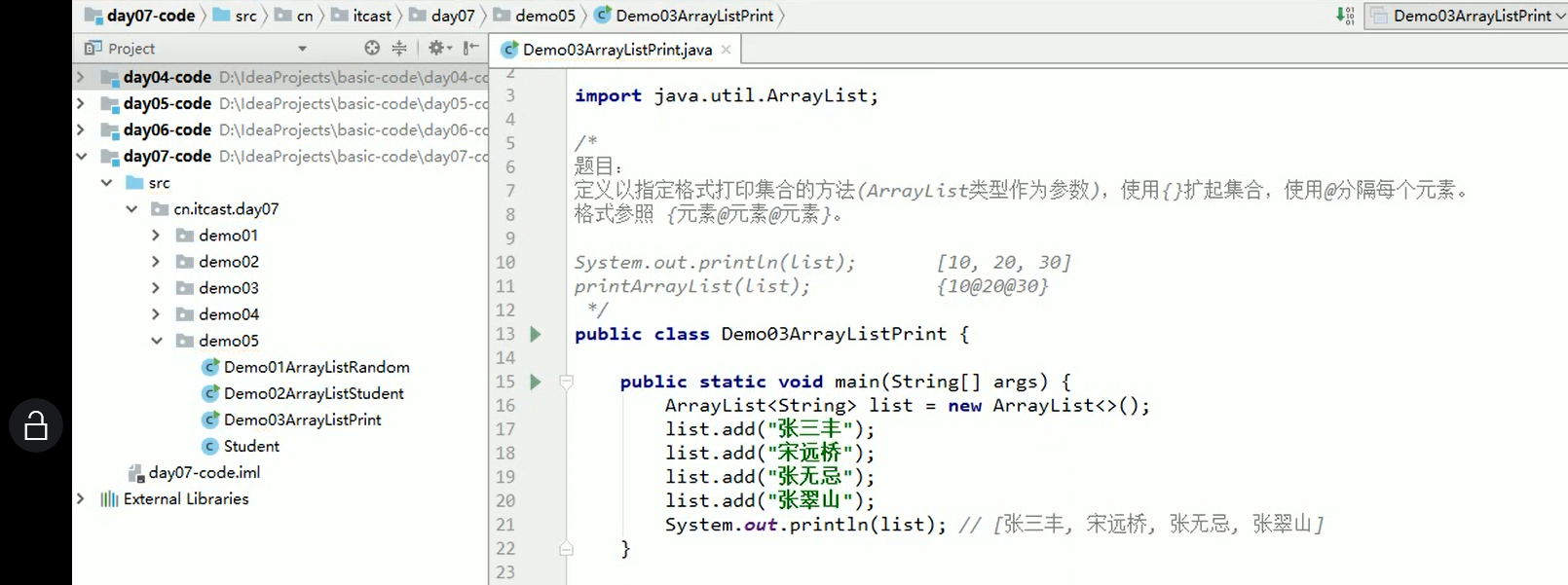Expand the demo04 package

[x=156, y=313]
